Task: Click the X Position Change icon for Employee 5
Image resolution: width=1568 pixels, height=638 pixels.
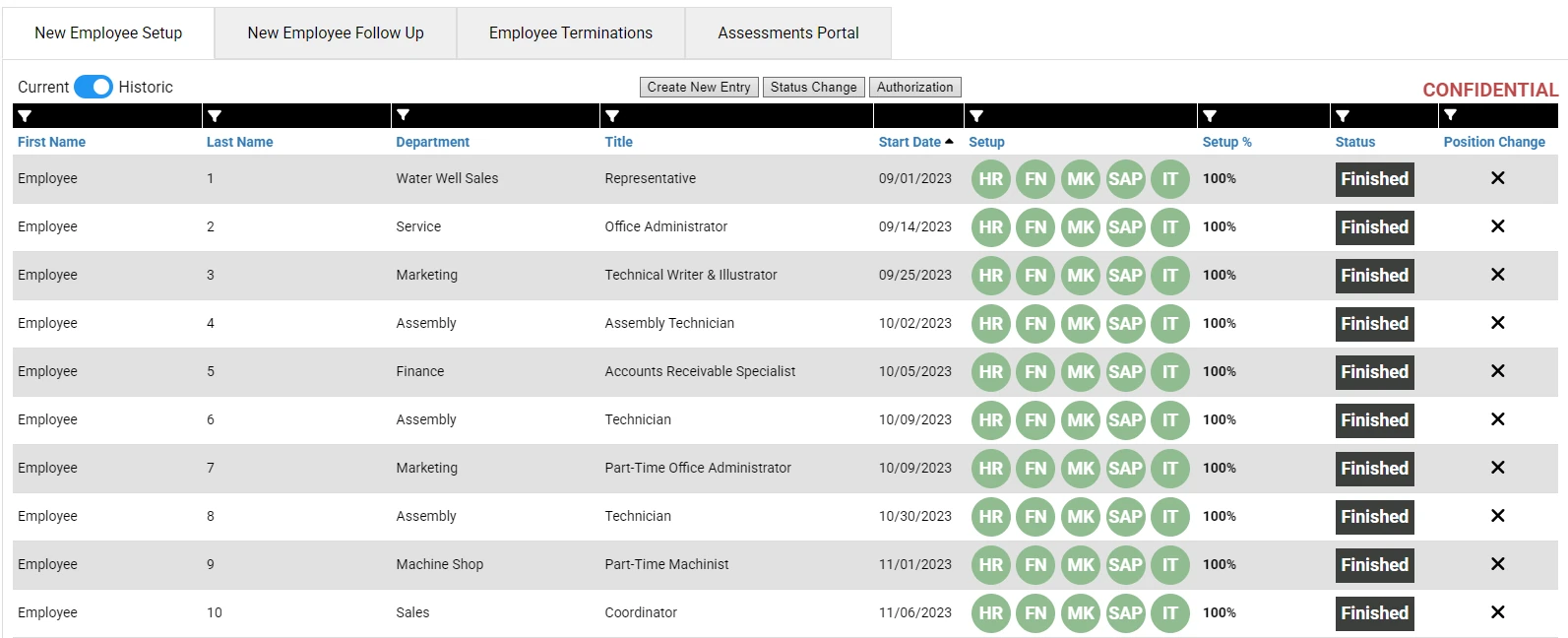Action: 1497,371
